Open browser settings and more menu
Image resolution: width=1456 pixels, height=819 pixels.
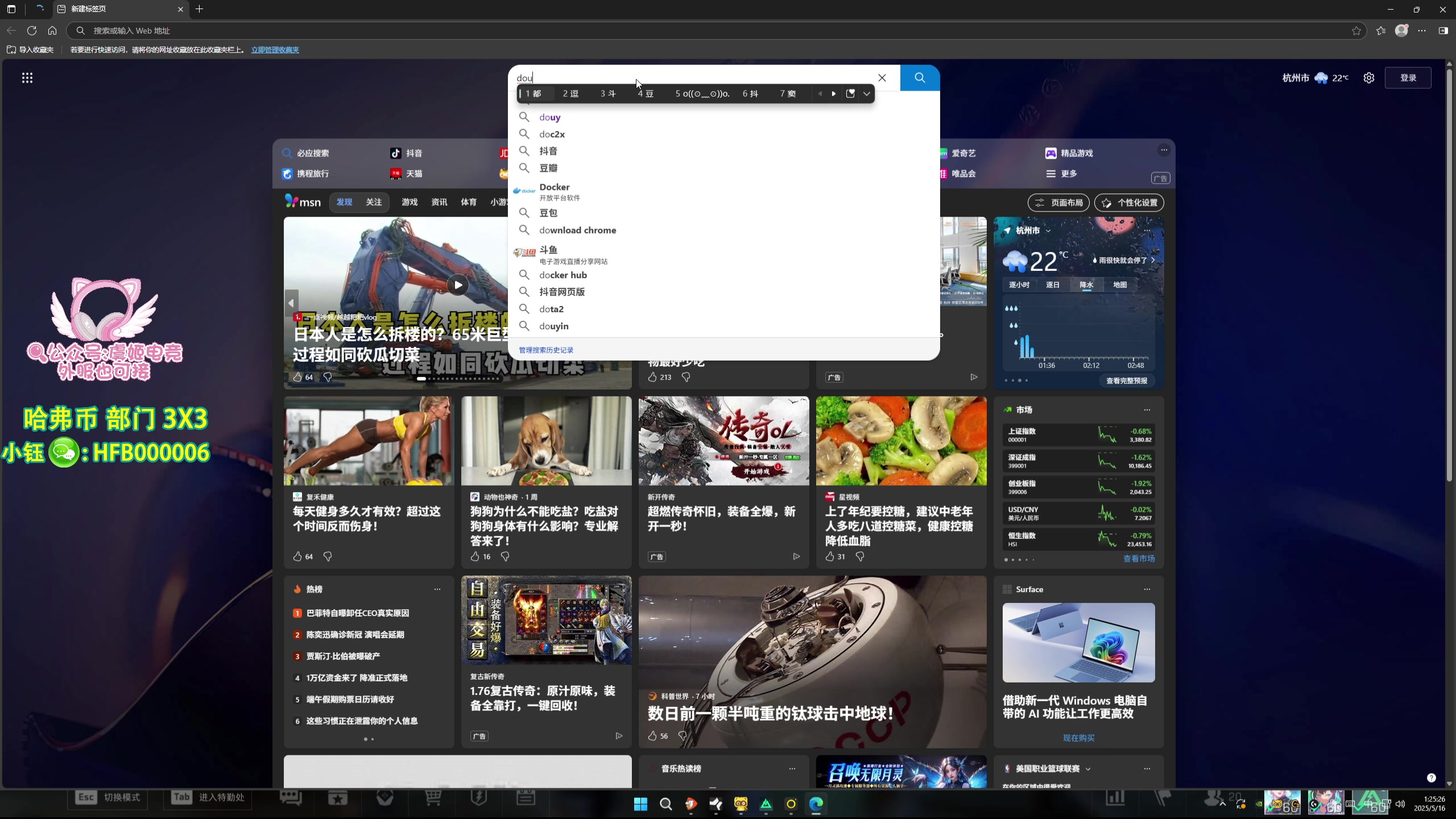pos(1422,31)
